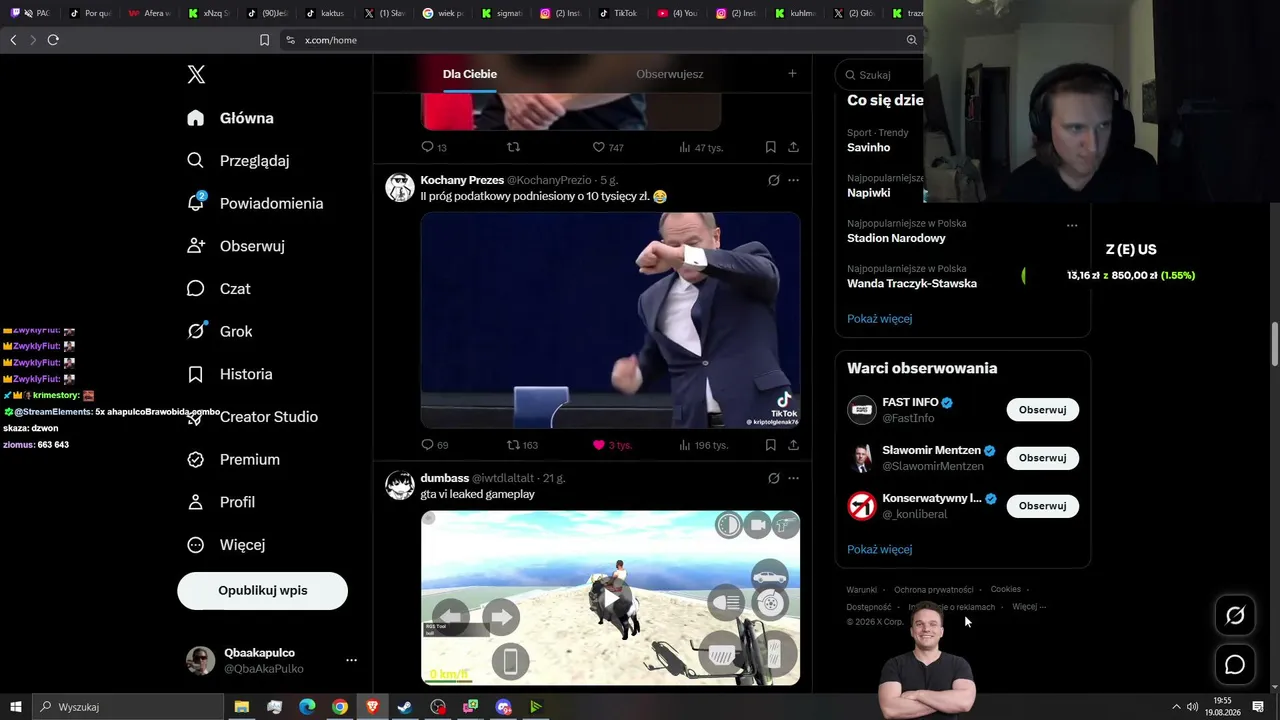Click the X logo in the sidebar
The image size is (1280, 720).
196,74
